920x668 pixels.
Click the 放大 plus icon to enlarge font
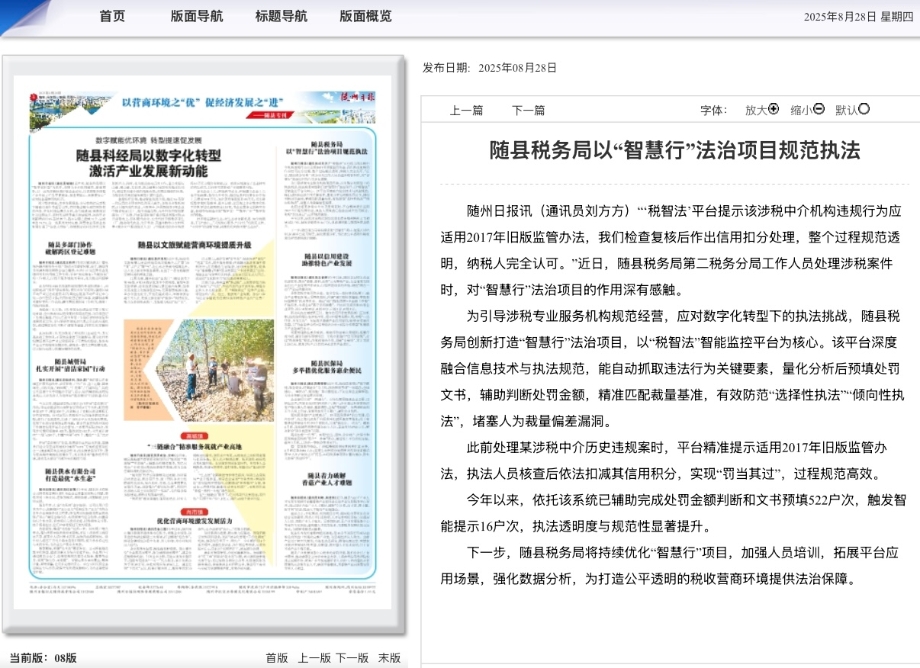coord(774,109)
